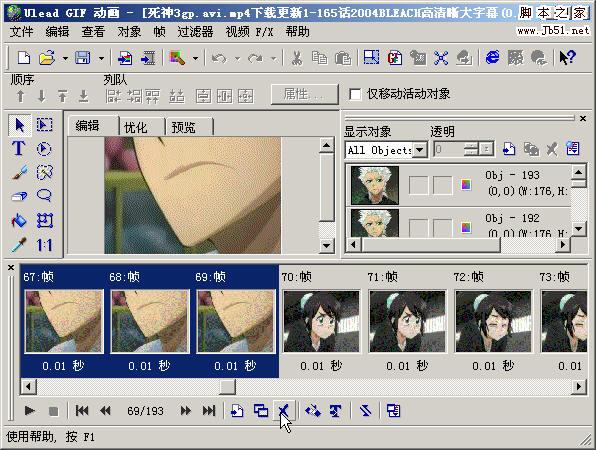Click the Paste clipboard icon

click(343, 58)
